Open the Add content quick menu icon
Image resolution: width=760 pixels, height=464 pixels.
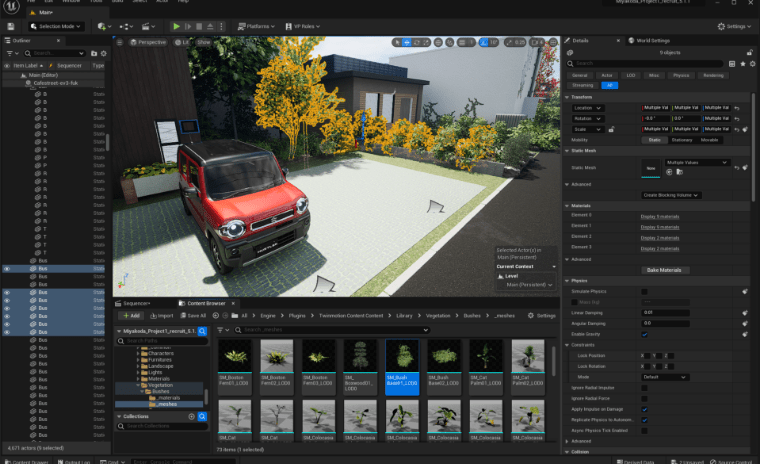[104, 26]
